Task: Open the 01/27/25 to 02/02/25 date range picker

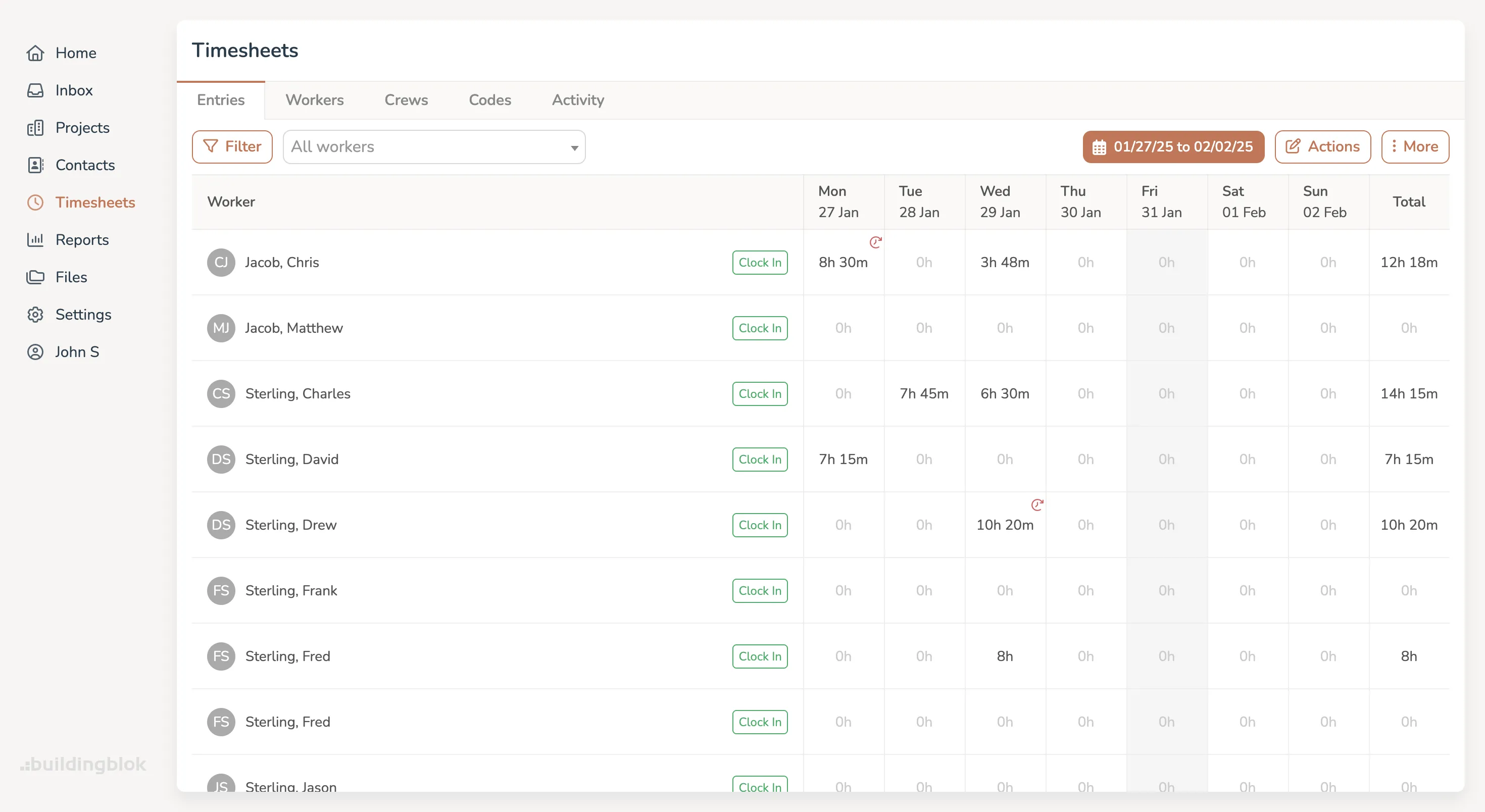Action: pos(1173,146)
